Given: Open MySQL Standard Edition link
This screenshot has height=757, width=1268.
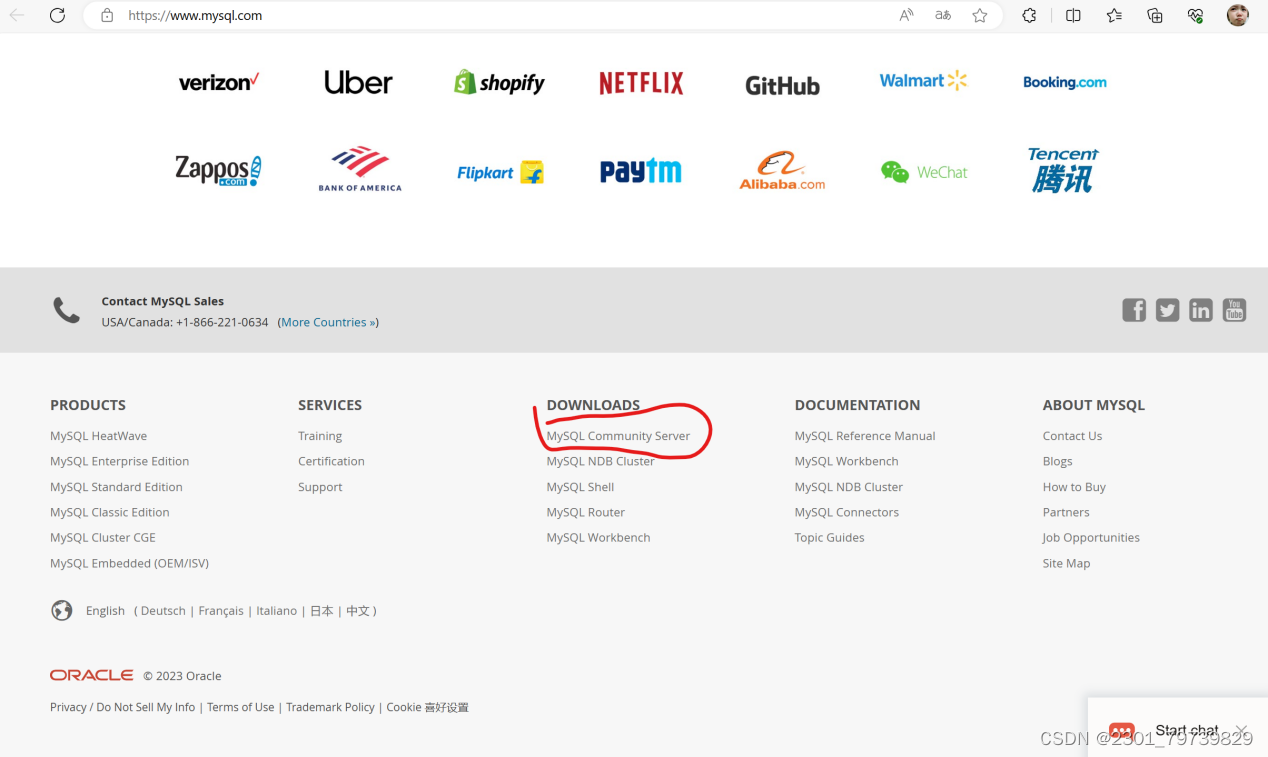Looking at the screenshot, I should 116,487.
